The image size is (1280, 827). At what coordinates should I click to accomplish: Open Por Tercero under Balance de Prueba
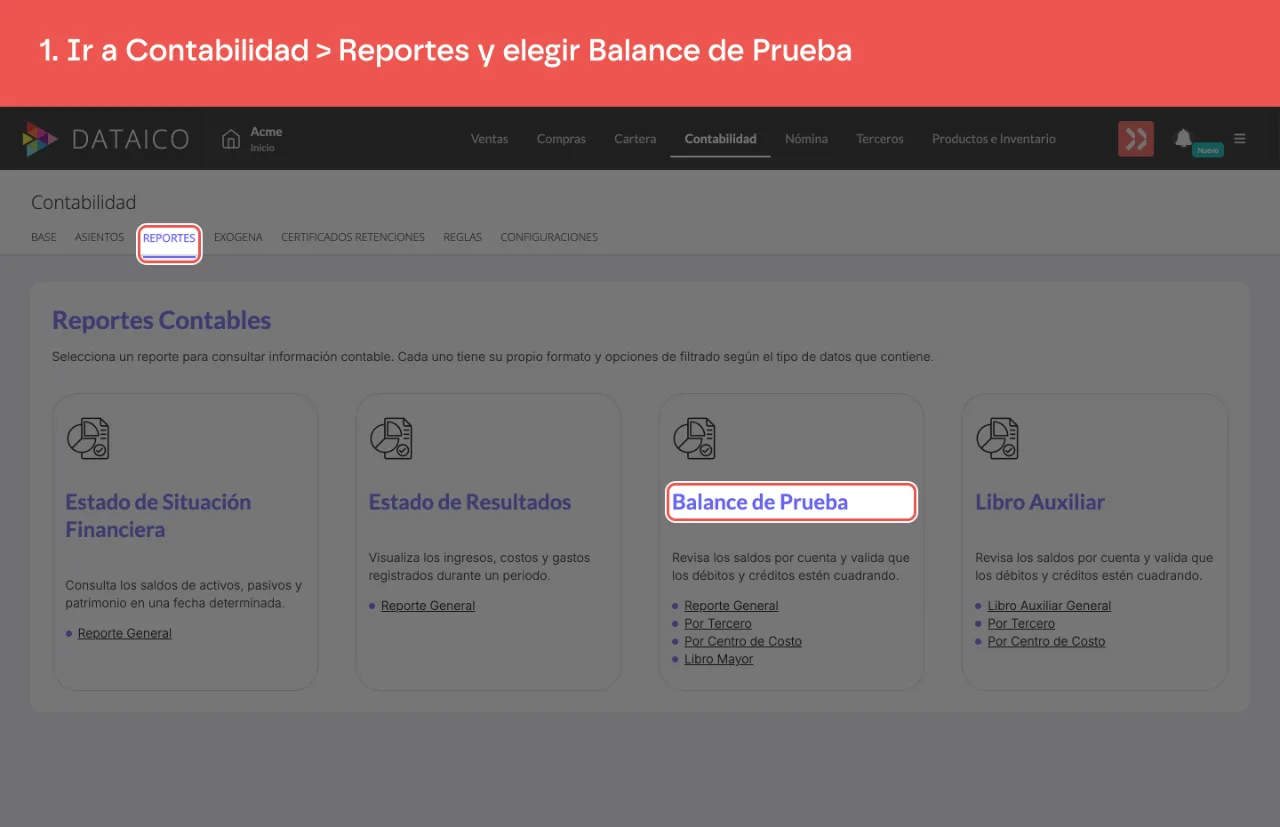pos(718,624)
